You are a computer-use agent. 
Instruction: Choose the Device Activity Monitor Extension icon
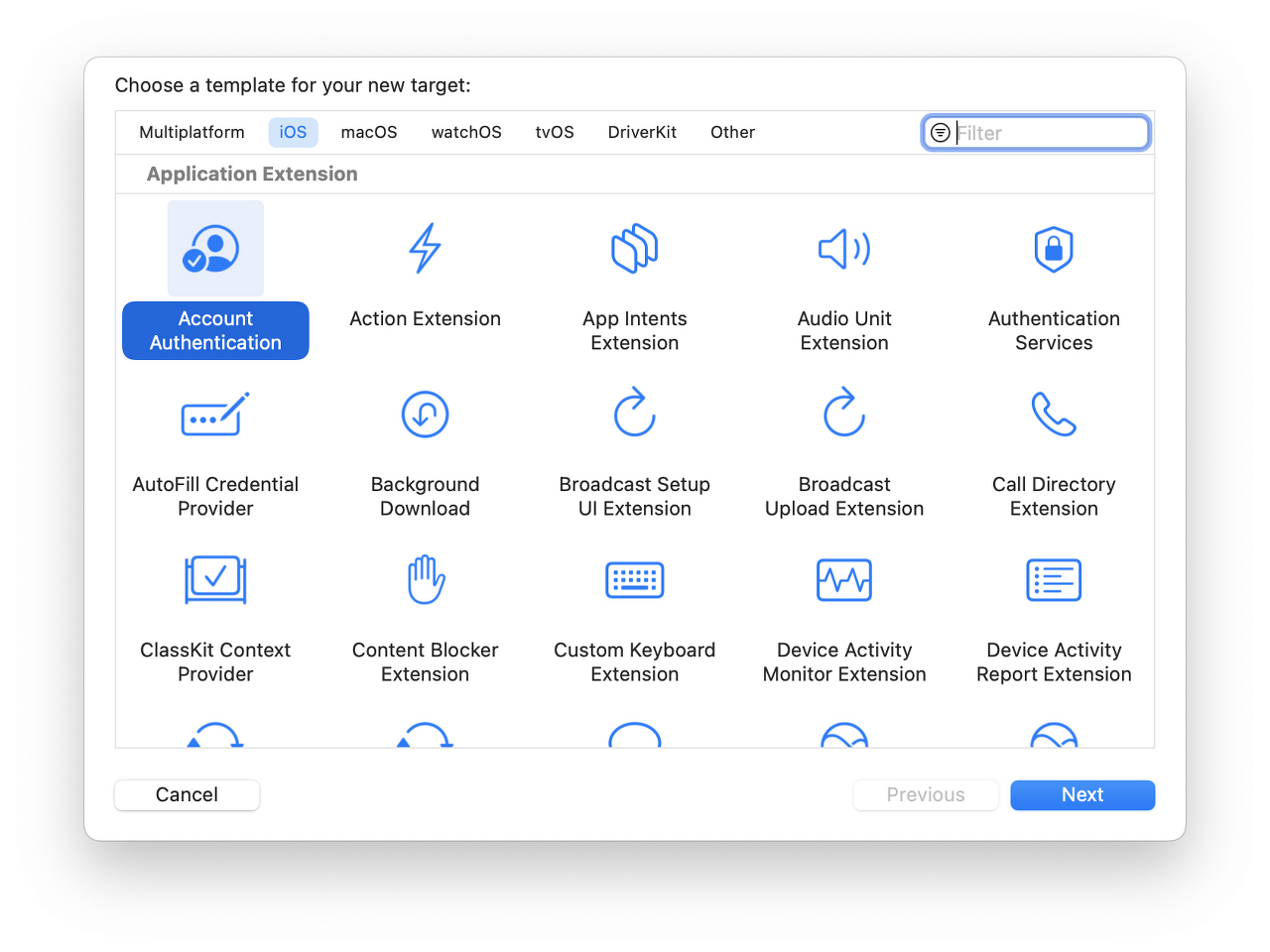pyautogui.click(x=844, y=580)
